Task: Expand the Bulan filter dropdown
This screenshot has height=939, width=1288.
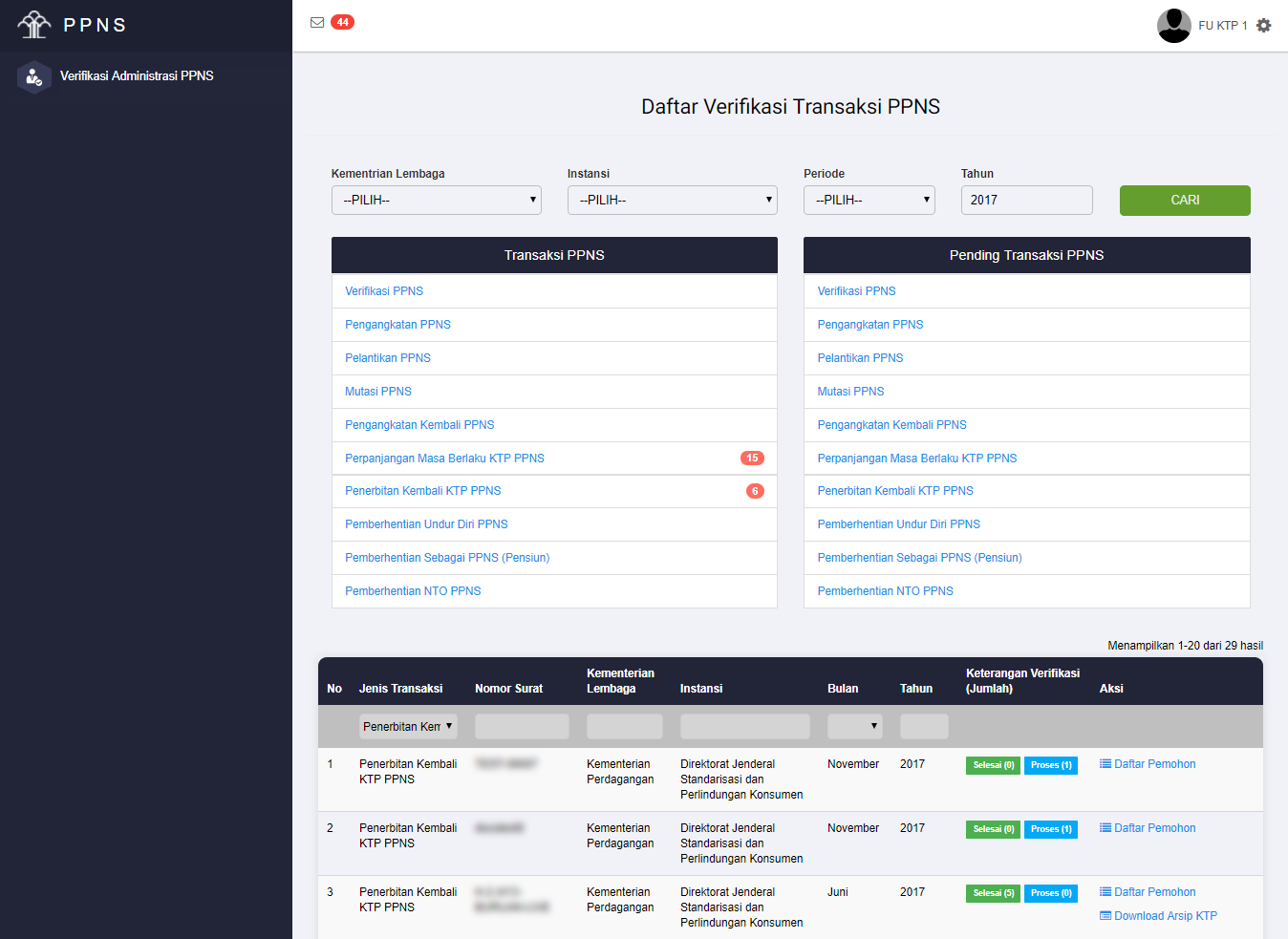Action: point(854,727)
